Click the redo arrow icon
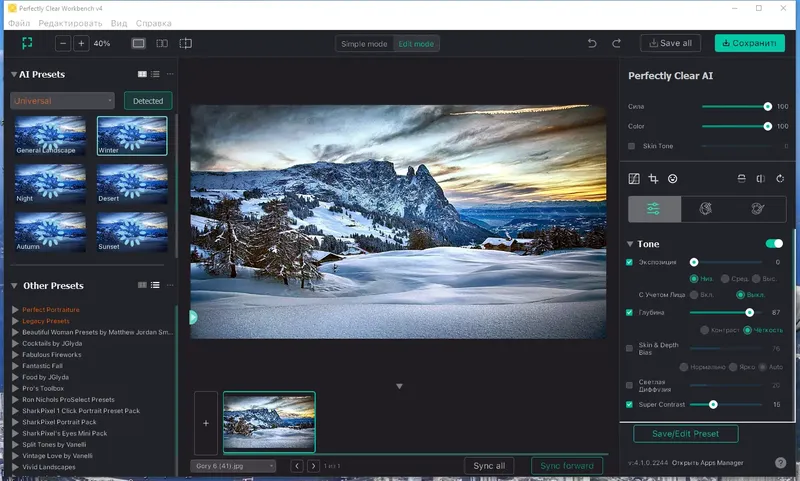This screenshot has width=800, height=481. click(x=616, y=43)
